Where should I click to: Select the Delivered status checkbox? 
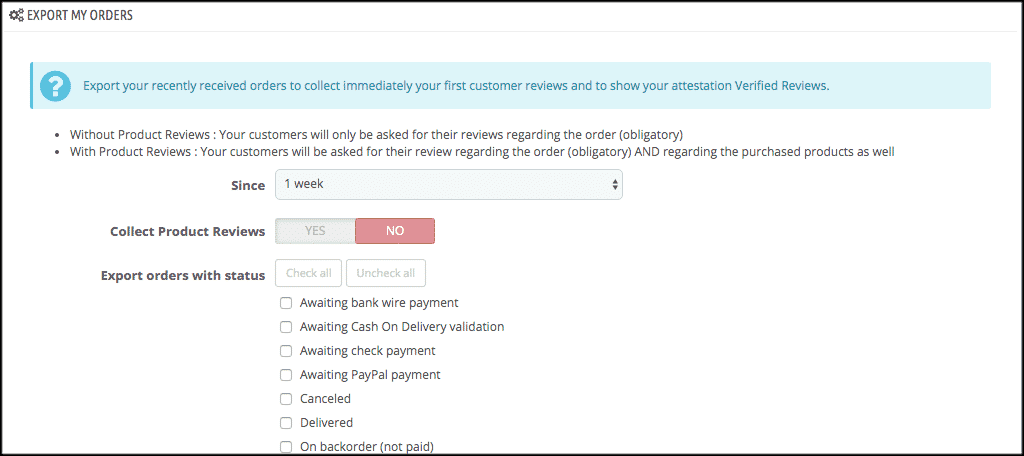pos(286,423)
